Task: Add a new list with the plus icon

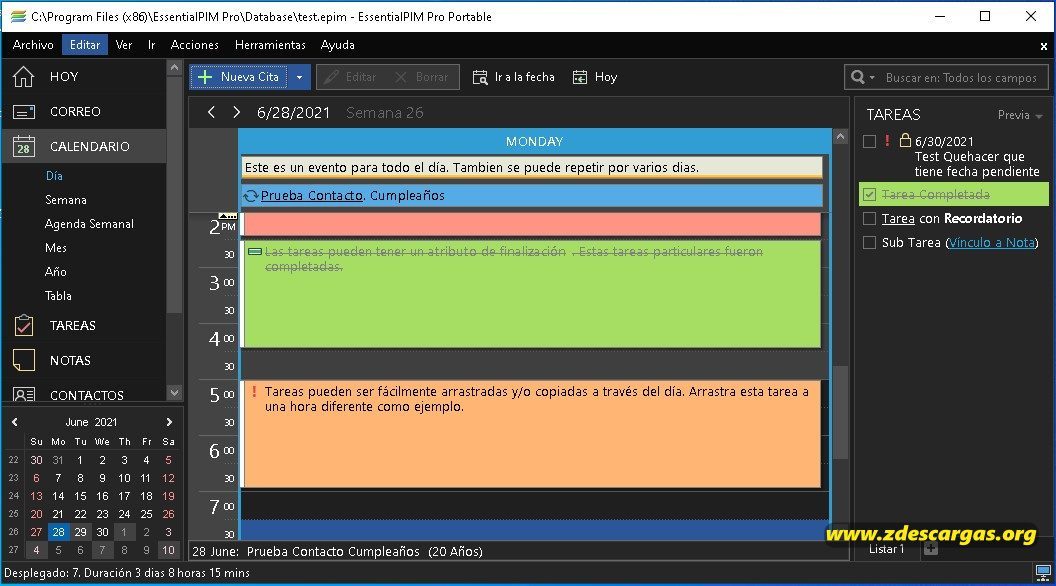Action: coord(931,549)
